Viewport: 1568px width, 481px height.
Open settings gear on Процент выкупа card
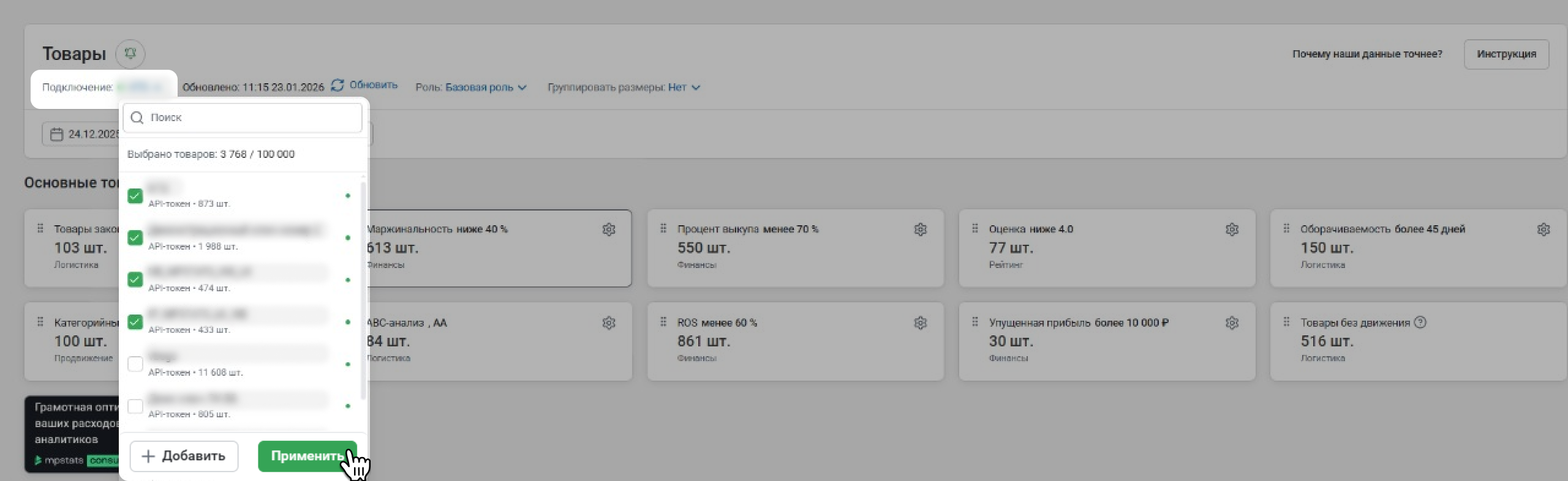(x=920, y=229)
